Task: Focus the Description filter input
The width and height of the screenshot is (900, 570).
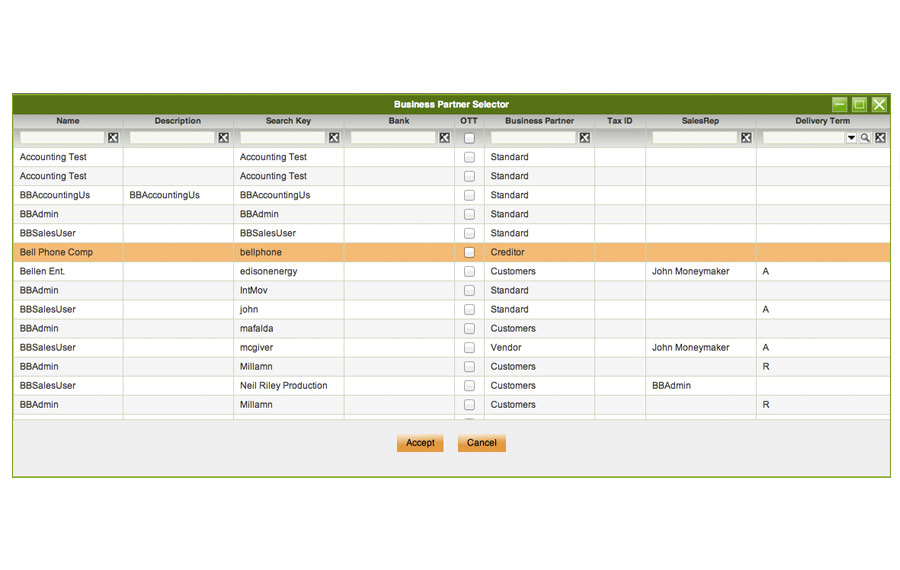Action: 172,138
